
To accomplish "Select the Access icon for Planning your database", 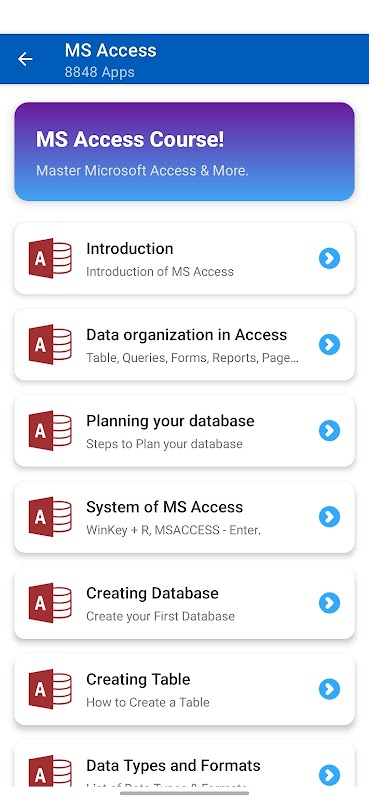I will point(50,431).
